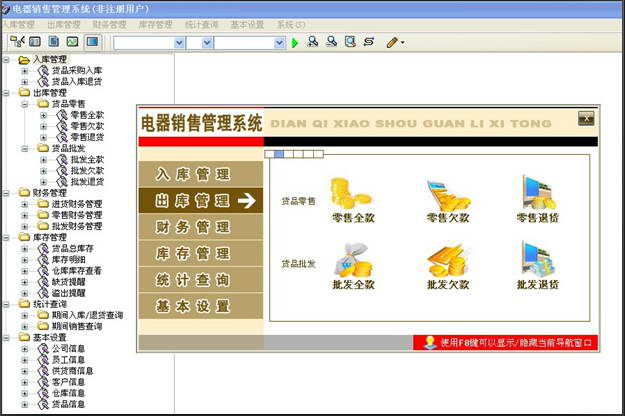
Task: Click the tag icon beside 货品总库存
Action: pyautogui.click(x=43, y=249)
